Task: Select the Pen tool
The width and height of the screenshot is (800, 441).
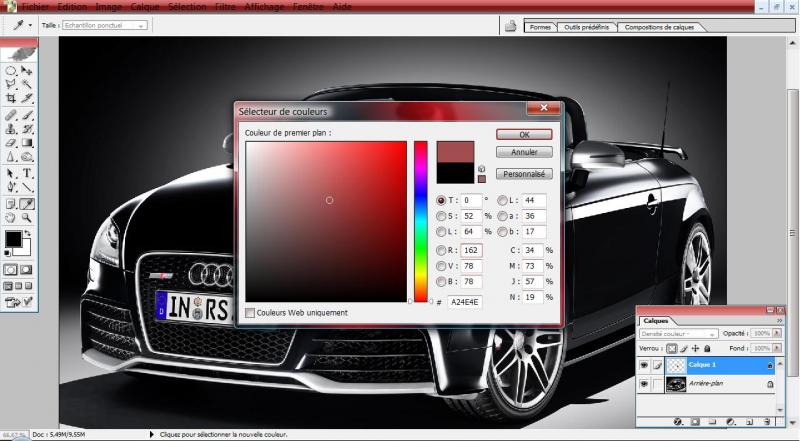Action: coord(11,187)
